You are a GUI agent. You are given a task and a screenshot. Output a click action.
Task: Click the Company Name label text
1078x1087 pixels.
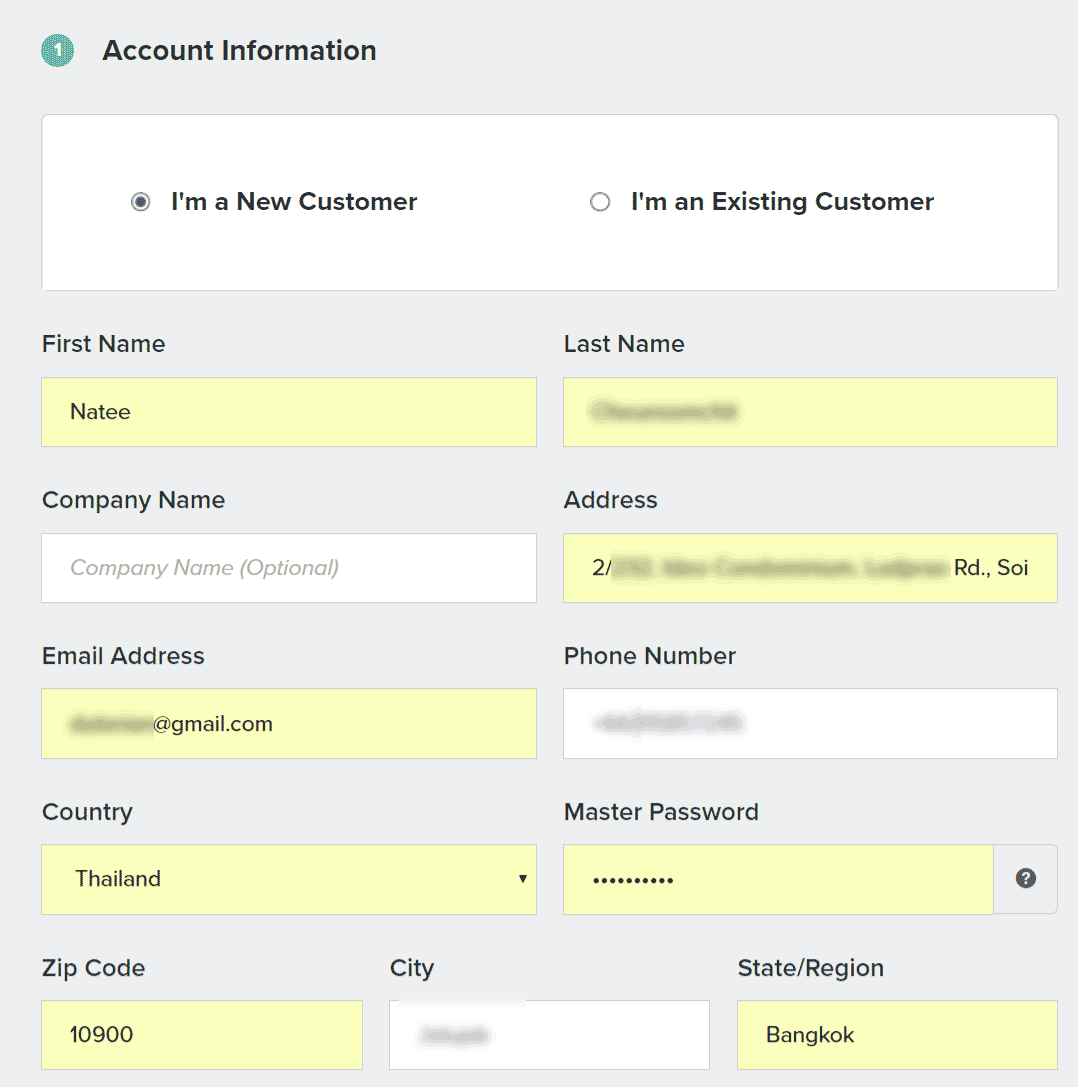click(133, 500)
